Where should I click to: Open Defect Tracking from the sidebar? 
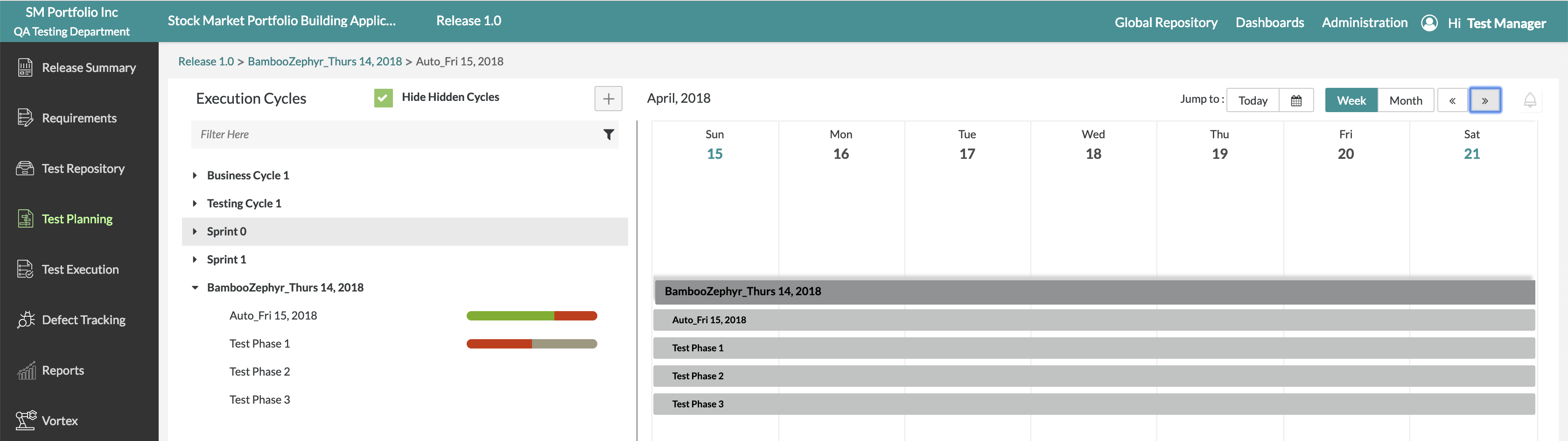coord(84,320)
